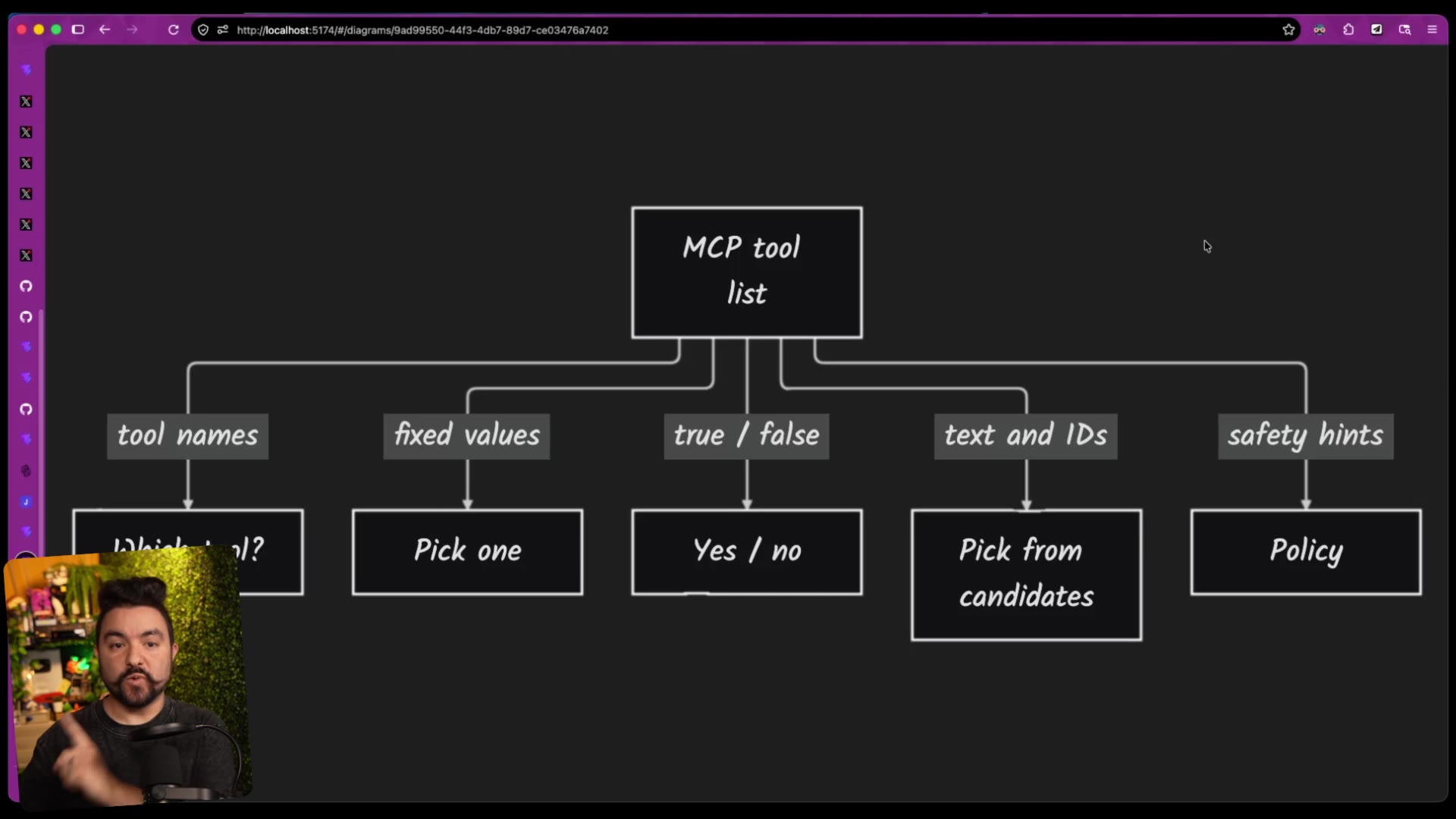1456x819 pixels.
Task: Select the 'Yes / no' node
Action: pos(747,552)
